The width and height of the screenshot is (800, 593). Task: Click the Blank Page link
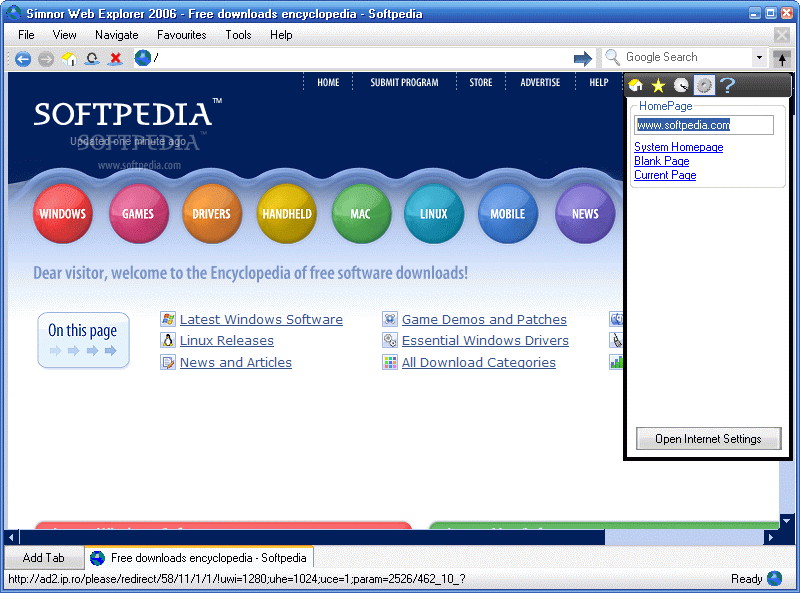pos(662,161)
